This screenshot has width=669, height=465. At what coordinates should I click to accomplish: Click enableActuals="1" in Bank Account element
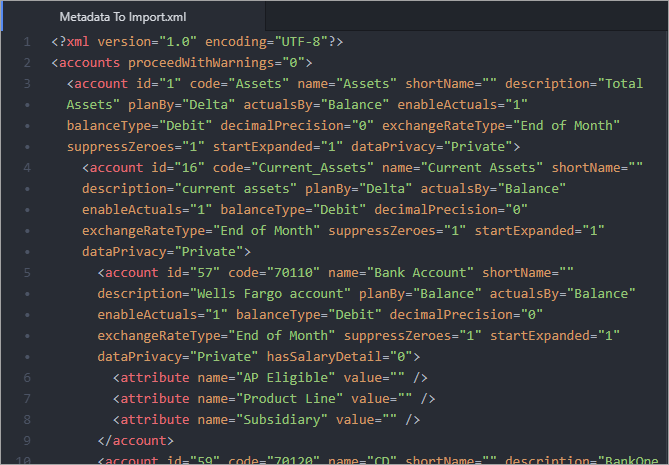coord(162,315)
